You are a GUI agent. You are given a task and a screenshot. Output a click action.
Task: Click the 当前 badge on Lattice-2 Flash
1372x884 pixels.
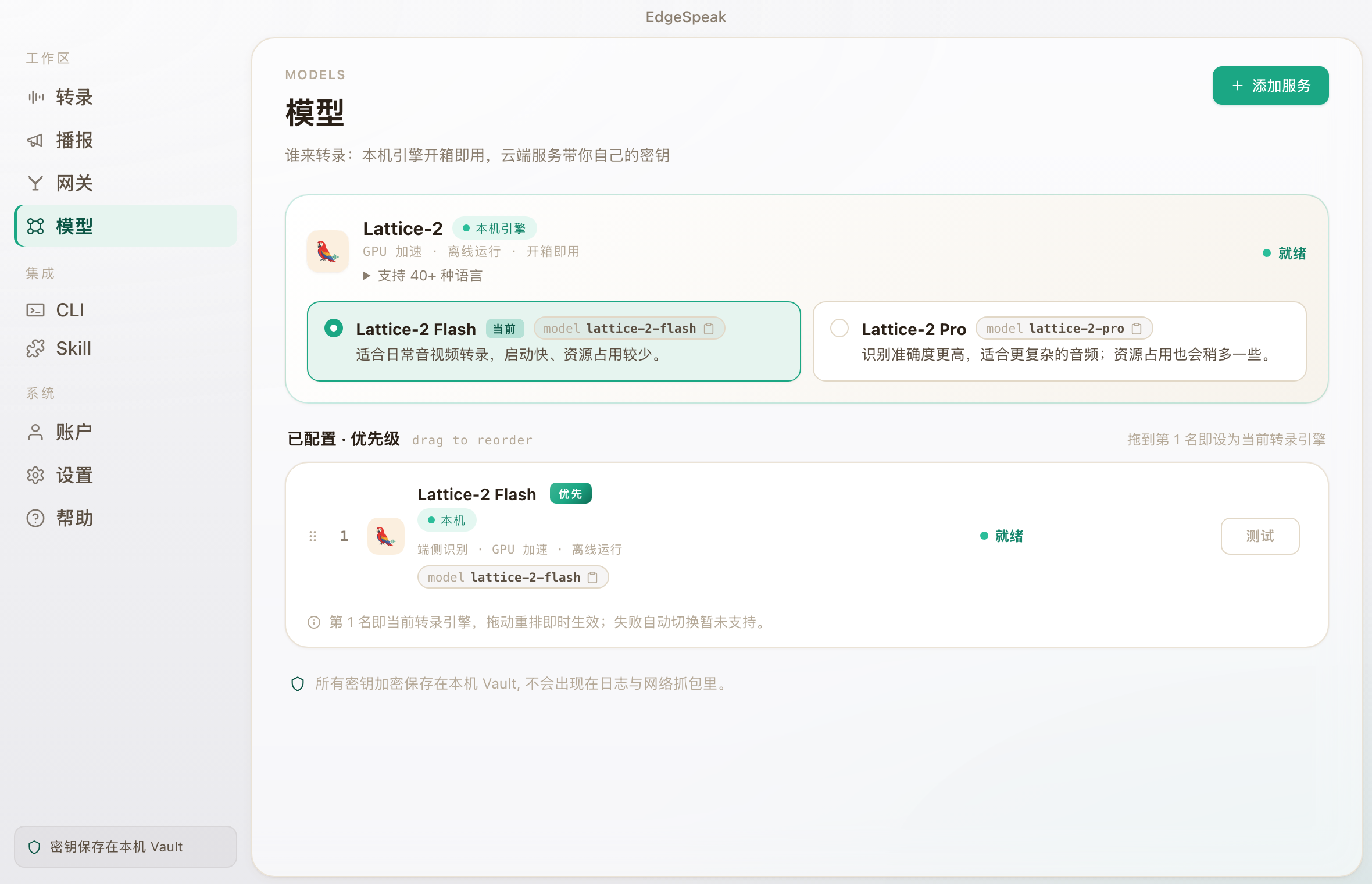coord(505,329)
